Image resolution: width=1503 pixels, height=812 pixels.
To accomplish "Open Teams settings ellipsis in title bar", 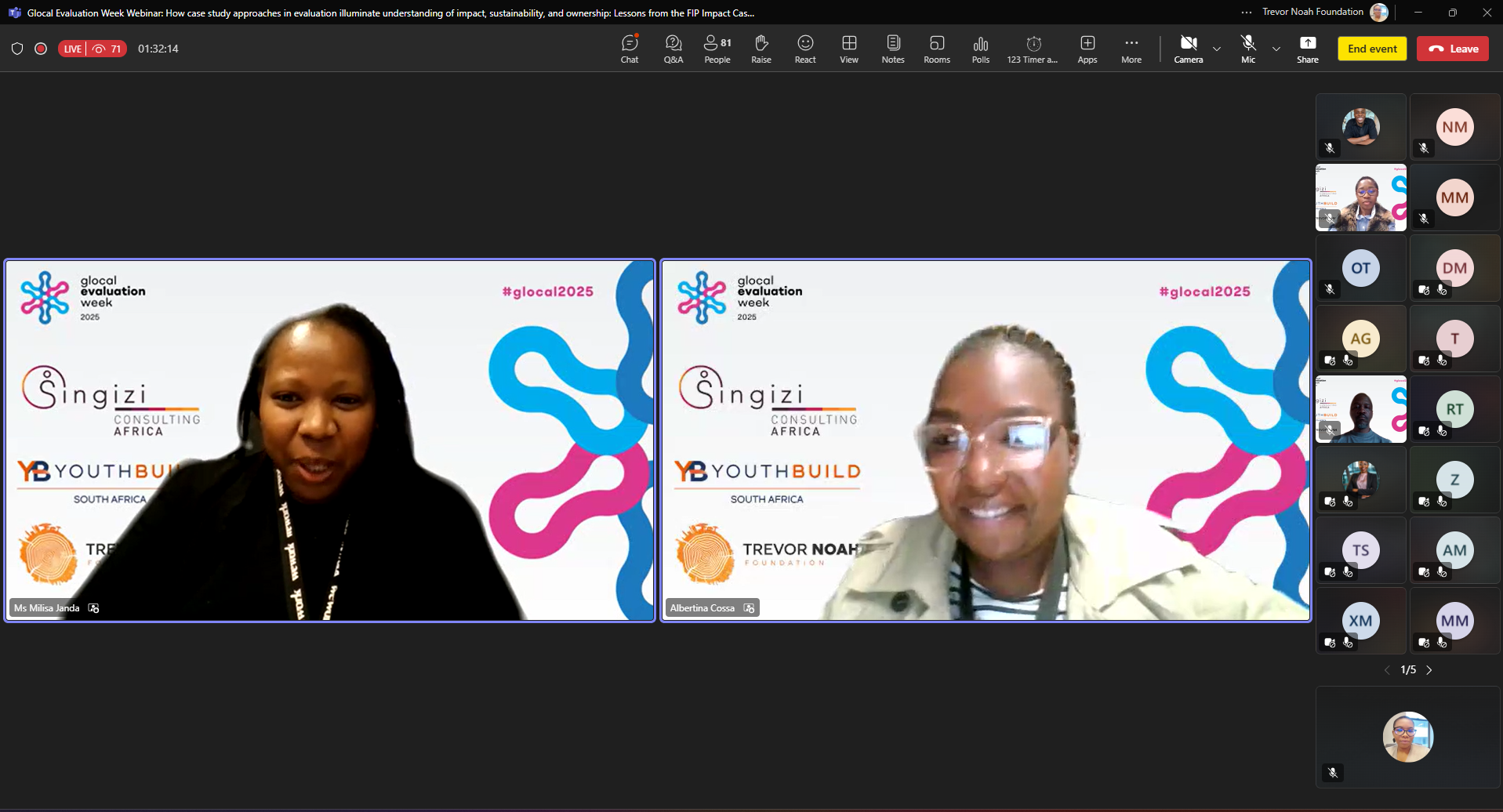I will tap(1247, 12).
